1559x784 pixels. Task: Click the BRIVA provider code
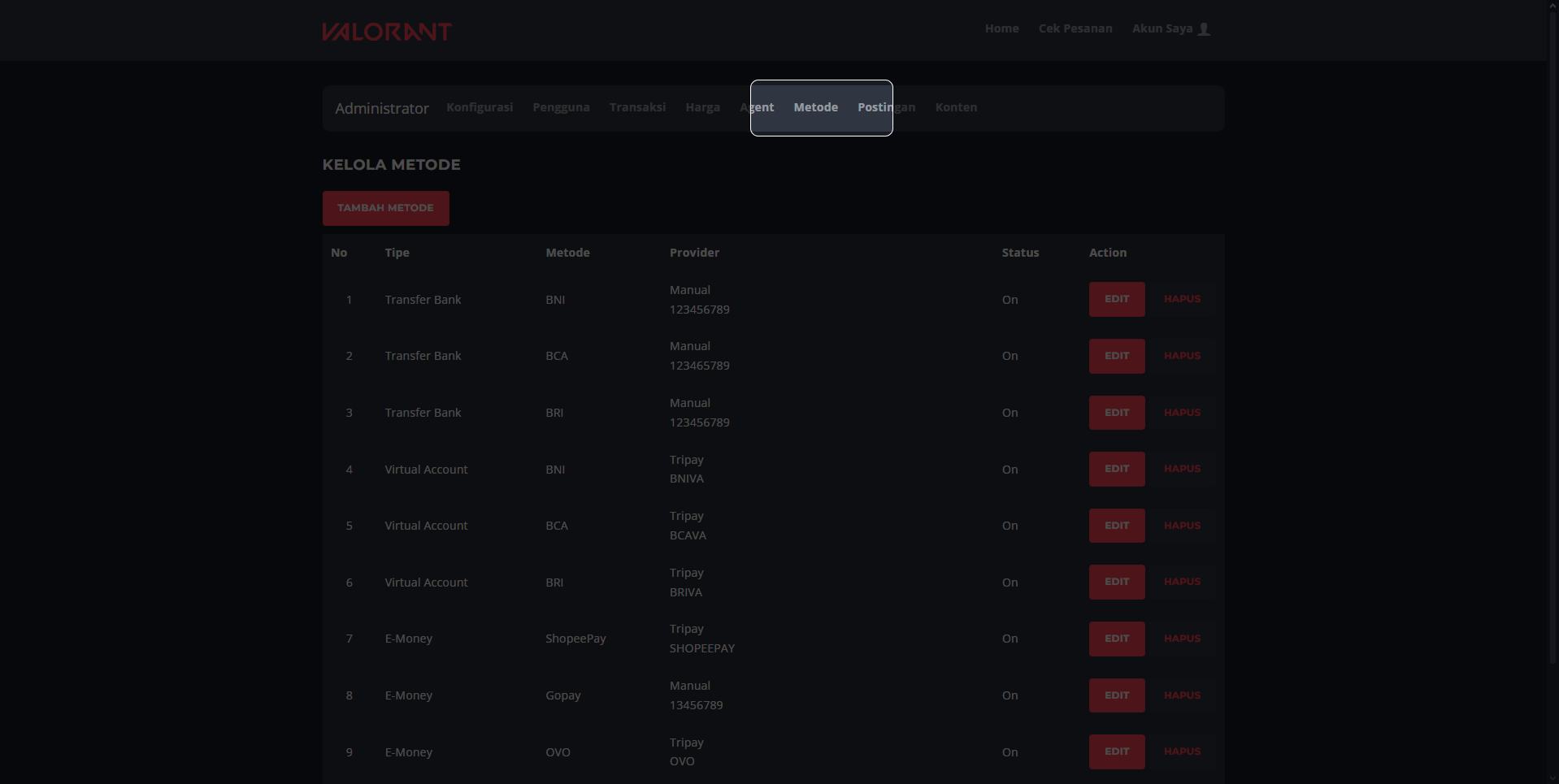coord(685,592)
